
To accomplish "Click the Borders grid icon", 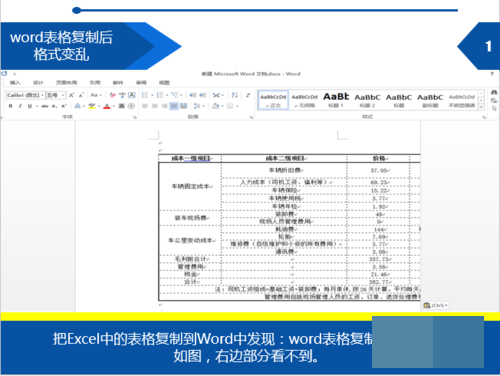I will pyautogui.click(x=230, y=106).
